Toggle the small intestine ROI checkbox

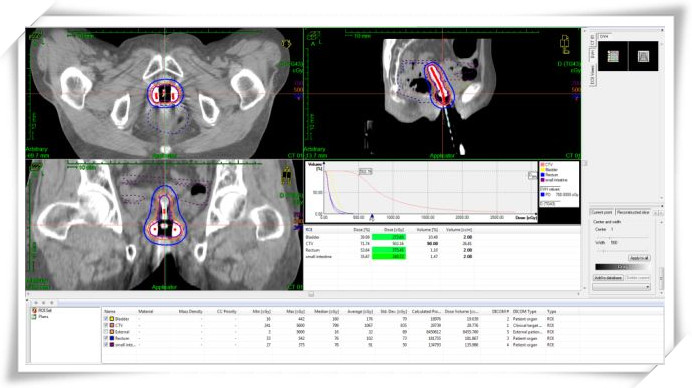tap(106, 345)
